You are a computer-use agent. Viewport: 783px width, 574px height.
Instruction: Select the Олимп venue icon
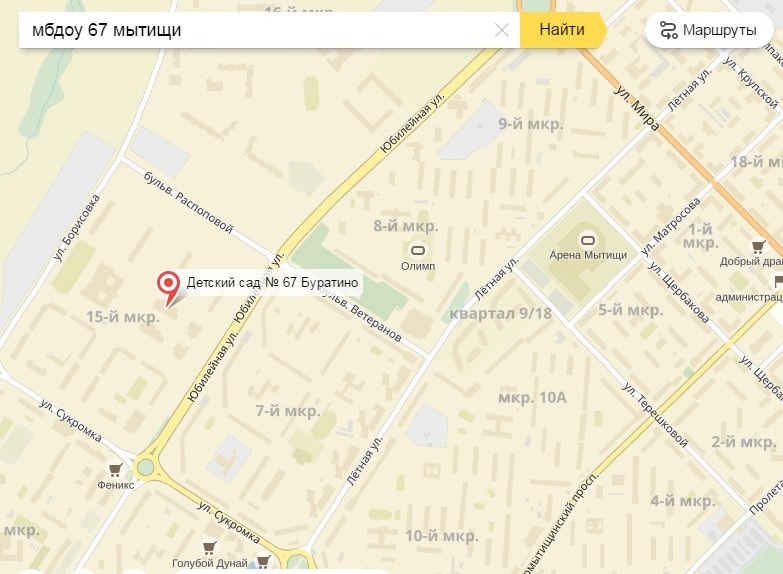click(417, 250)
